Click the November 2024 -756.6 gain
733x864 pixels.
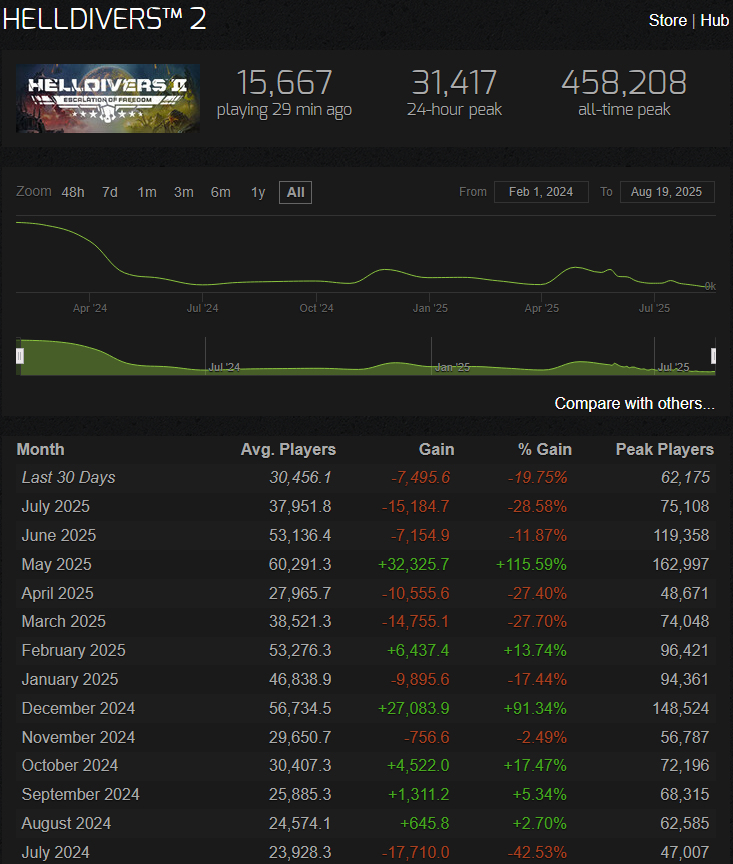pyautogui.click(x=427, y=737)
